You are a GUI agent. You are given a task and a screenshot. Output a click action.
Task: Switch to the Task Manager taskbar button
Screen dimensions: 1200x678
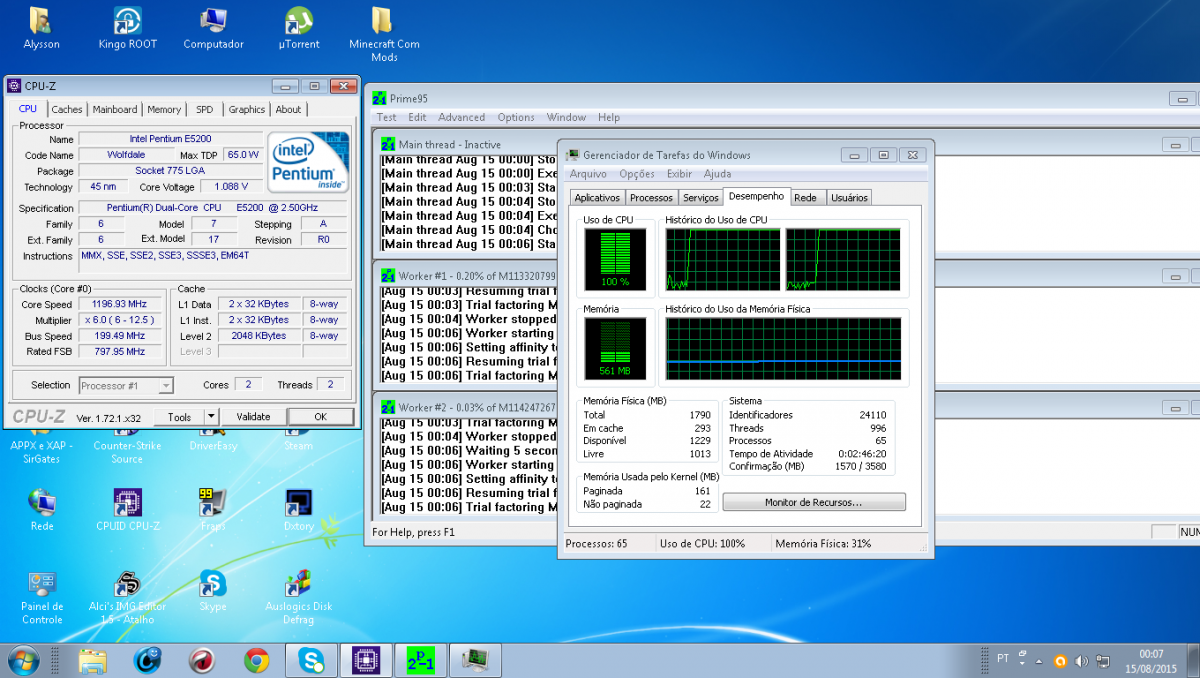[x=475, y=660]
